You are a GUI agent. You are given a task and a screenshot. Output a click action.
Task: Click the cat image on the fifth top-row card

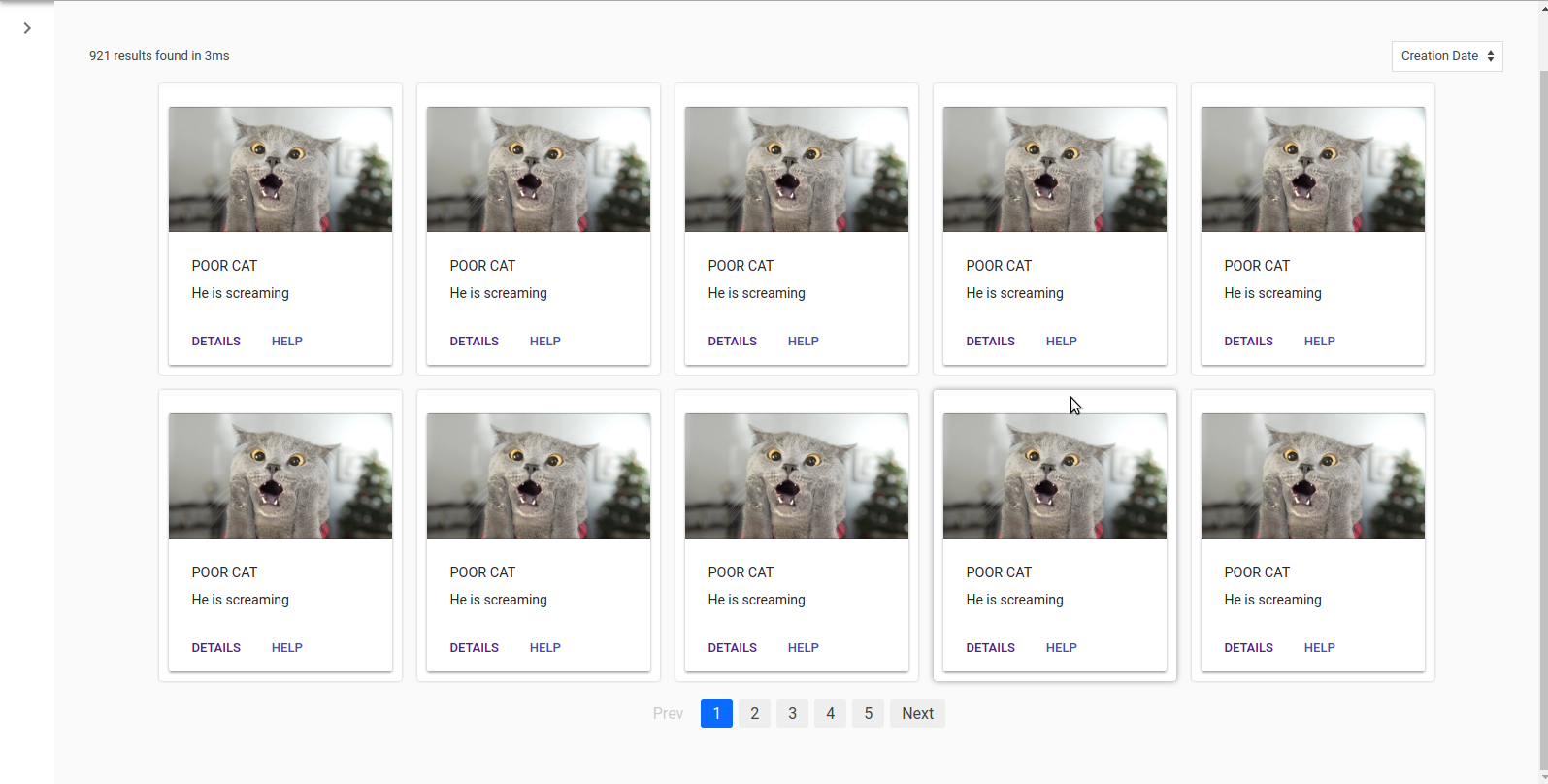point(1313,169)
